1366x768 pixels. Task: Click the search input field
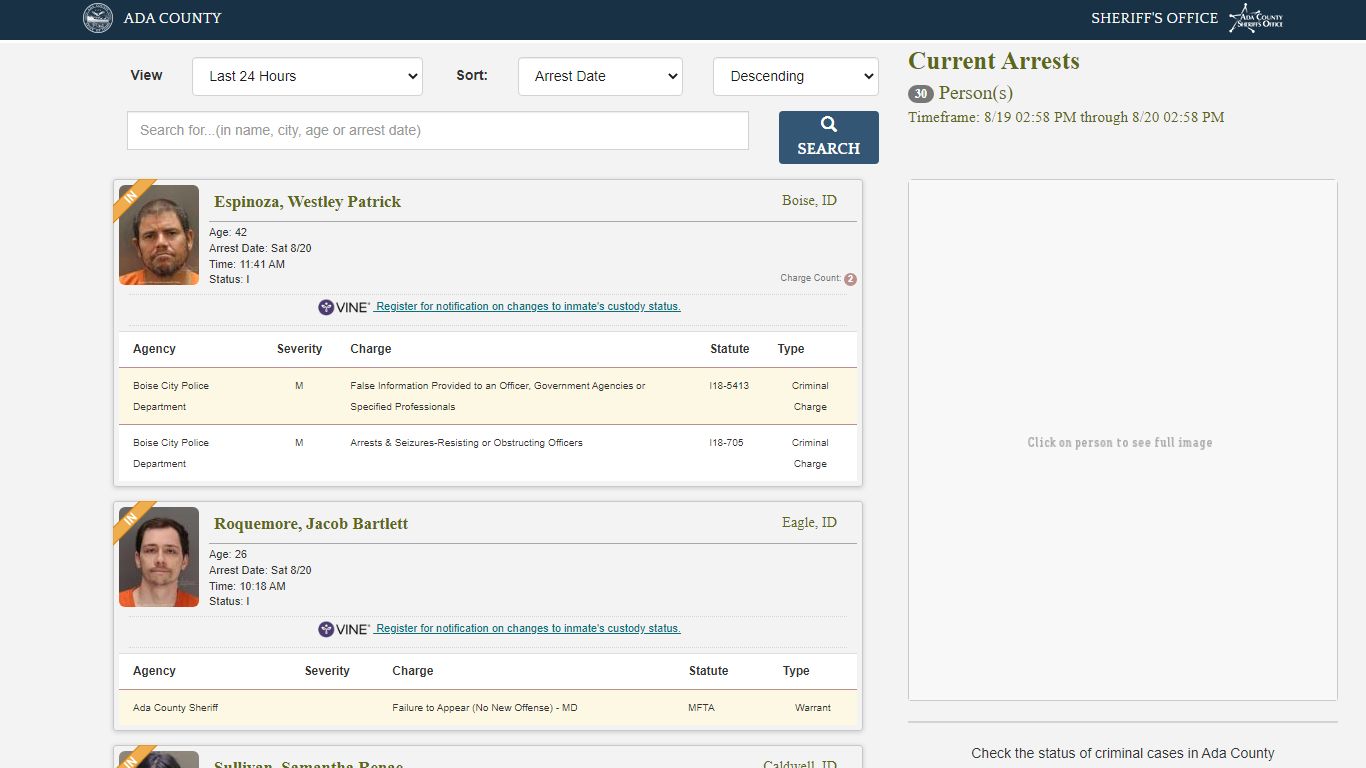(438, 130)
